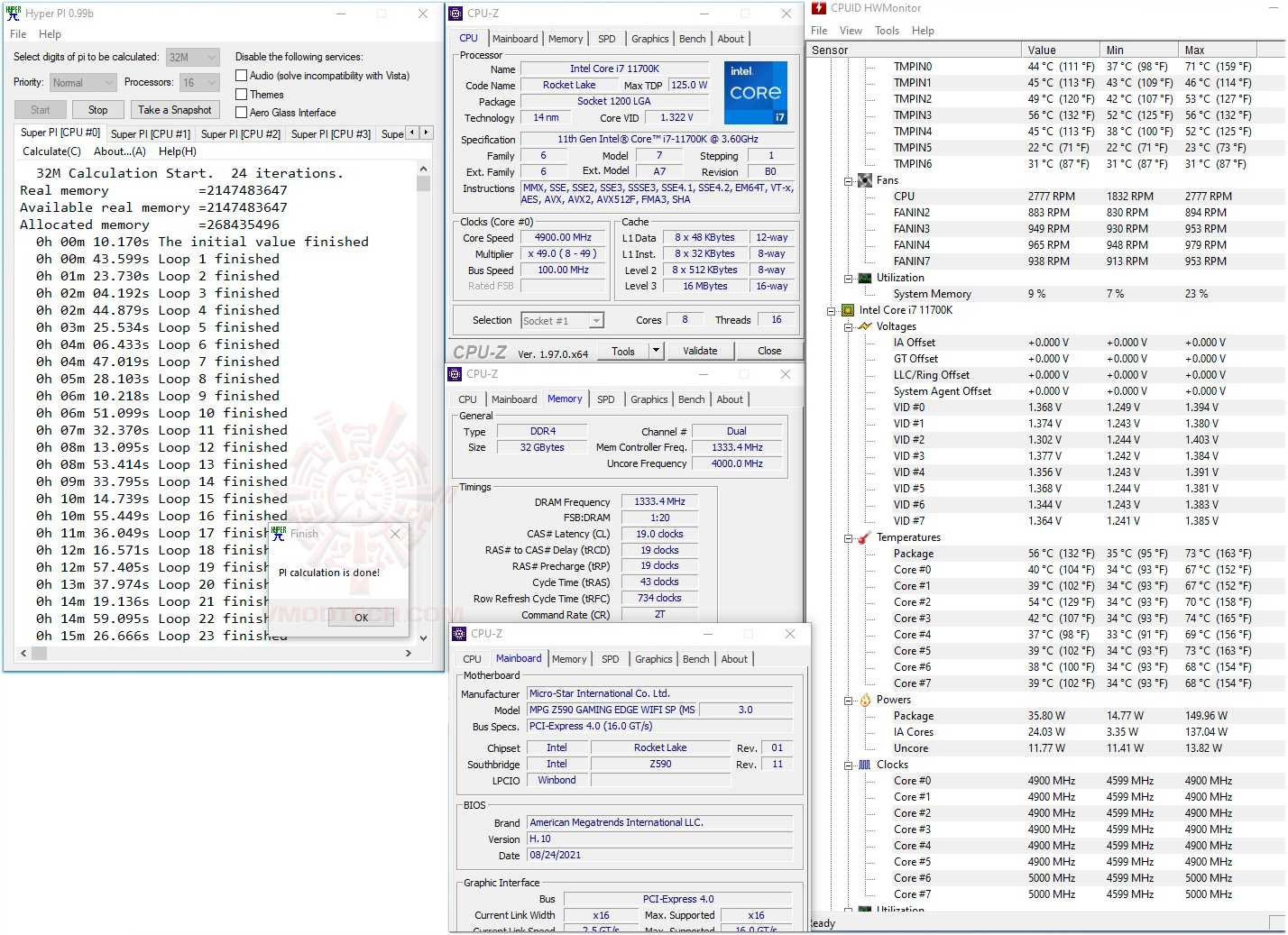Click the Stop button in Hyper PI
Screen dimensions: 1288x935
click(98, 110)
